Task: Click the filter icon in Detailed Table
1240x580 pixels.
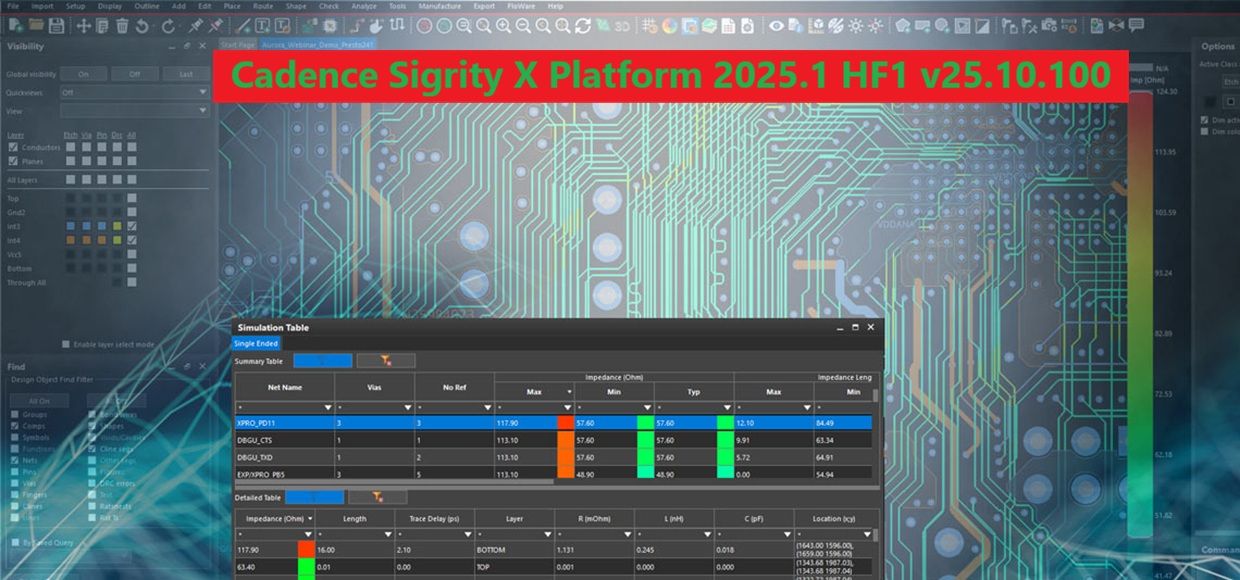Action: [x=377, y=496]
